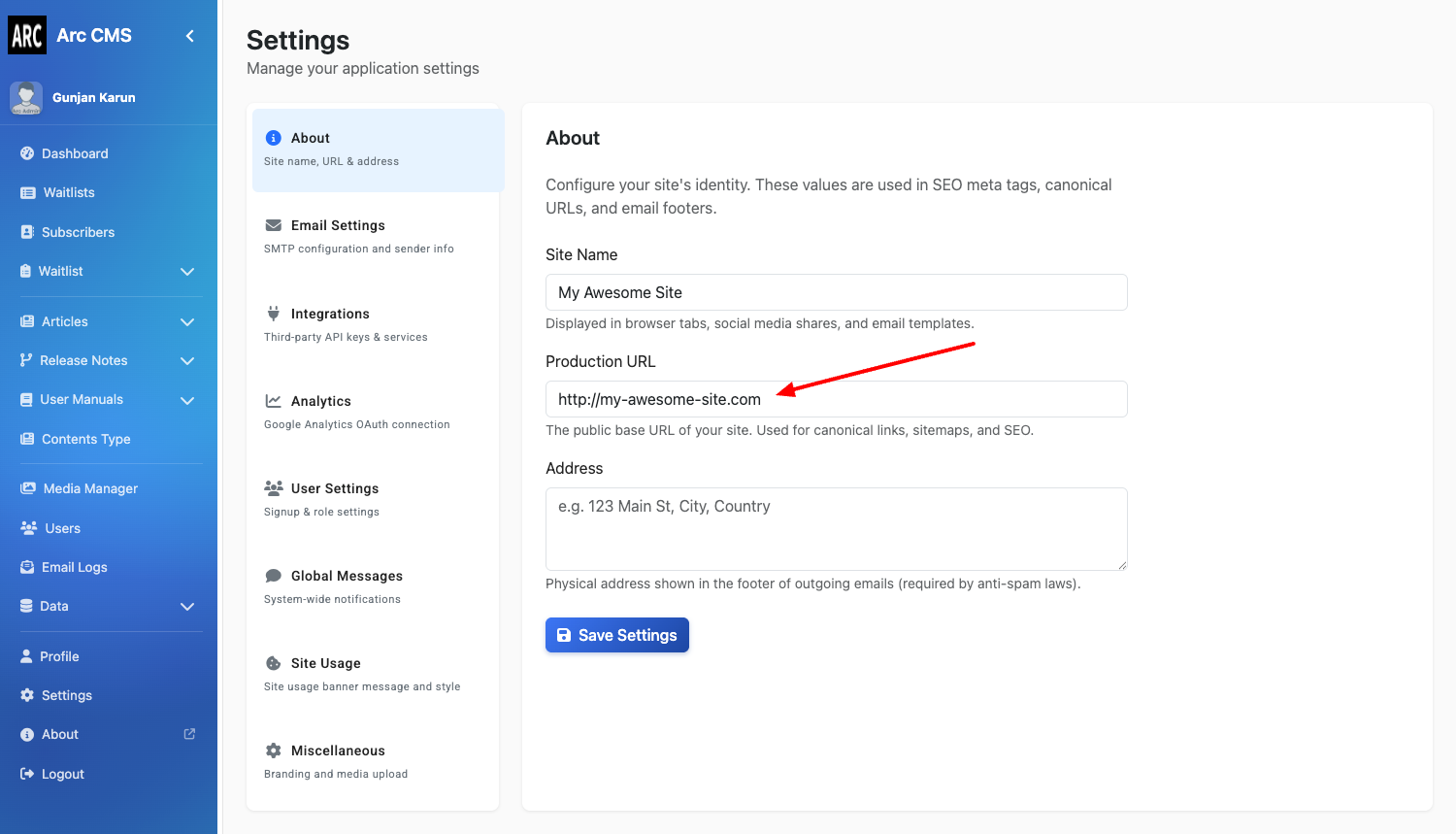
Task: Expand the Data submenu chevron
Action: click(187, 607)
